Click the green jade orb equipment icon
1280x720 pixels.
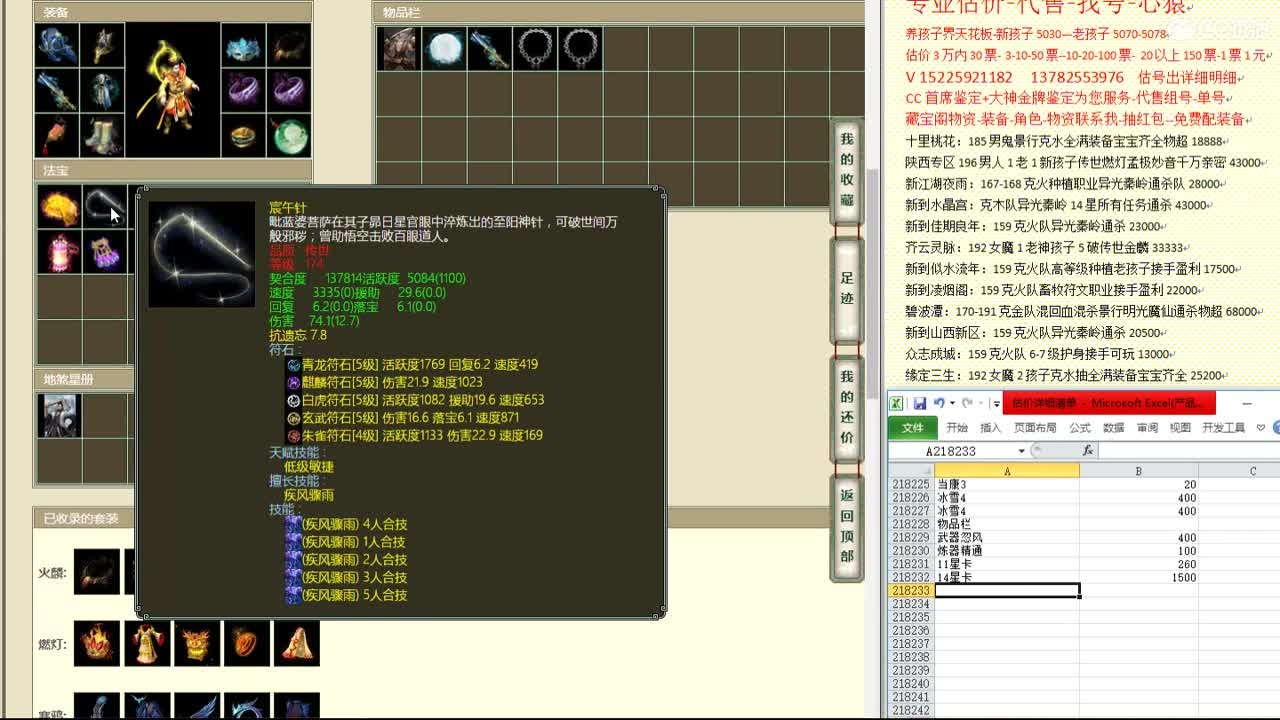coord(289,136)
